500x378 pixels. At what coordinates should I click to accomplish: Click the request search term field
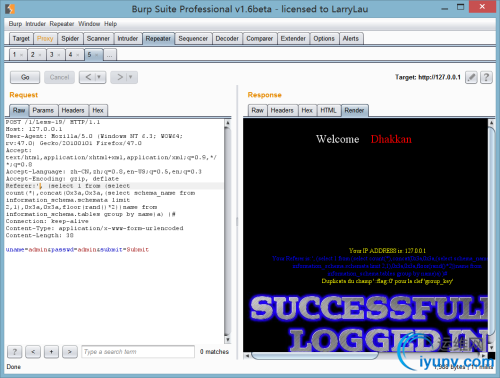pyautogui.click(x=138, y=352)
